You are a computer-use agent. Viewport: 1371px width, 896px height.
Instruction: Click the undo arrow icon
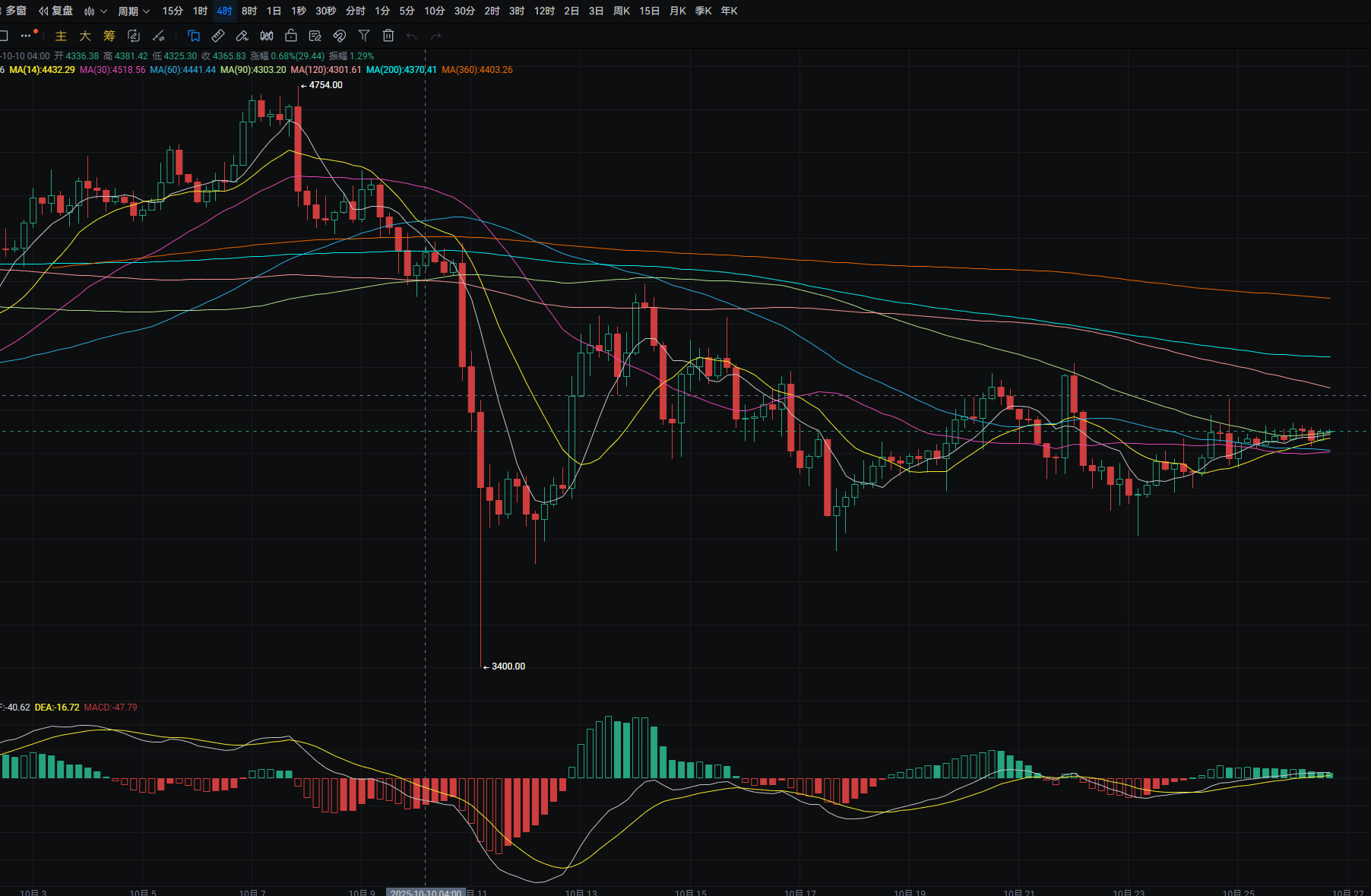pos(412,36)
